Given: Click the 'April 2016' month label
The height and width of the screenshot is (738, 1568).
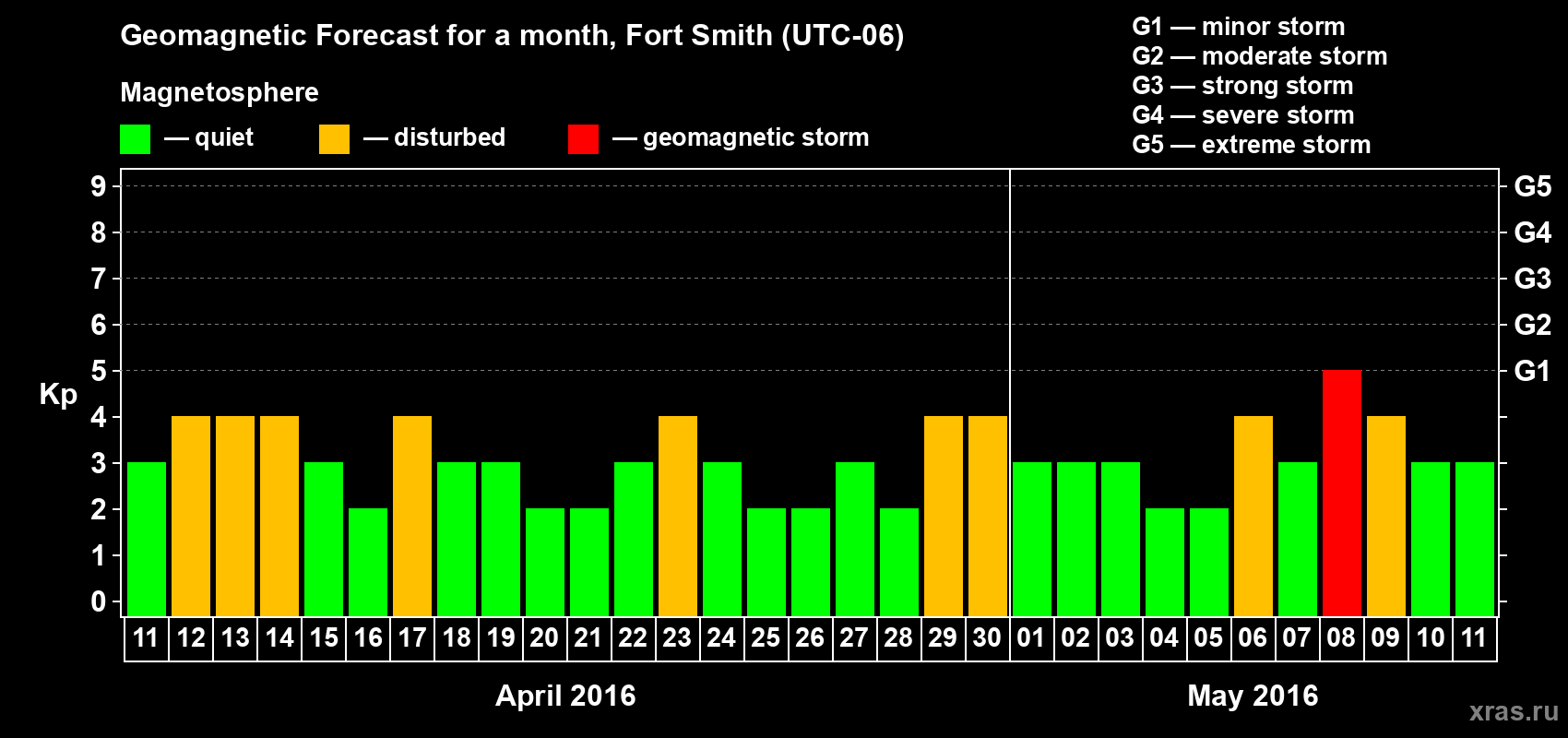Looking at the screenshot, I should 565,696.
